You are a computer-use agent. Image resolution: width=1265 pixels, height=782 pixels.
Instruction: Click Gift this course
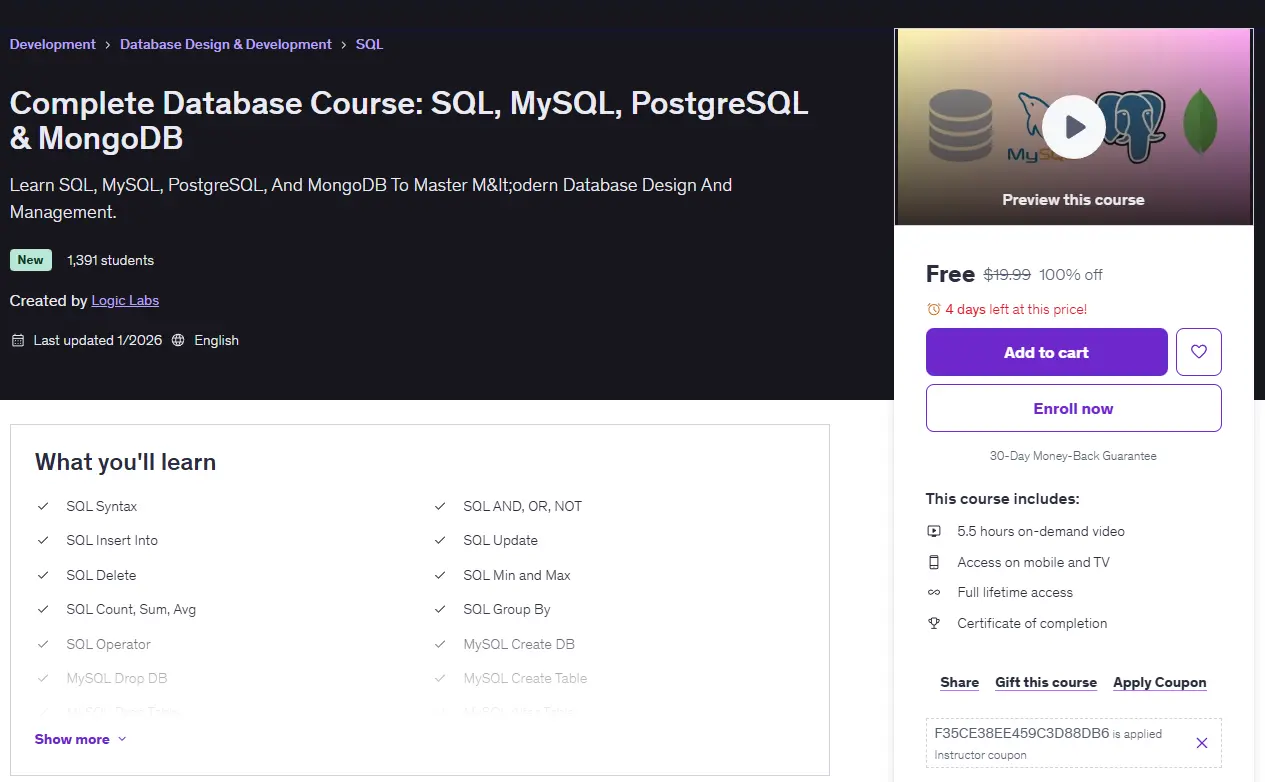[1046, 682]
